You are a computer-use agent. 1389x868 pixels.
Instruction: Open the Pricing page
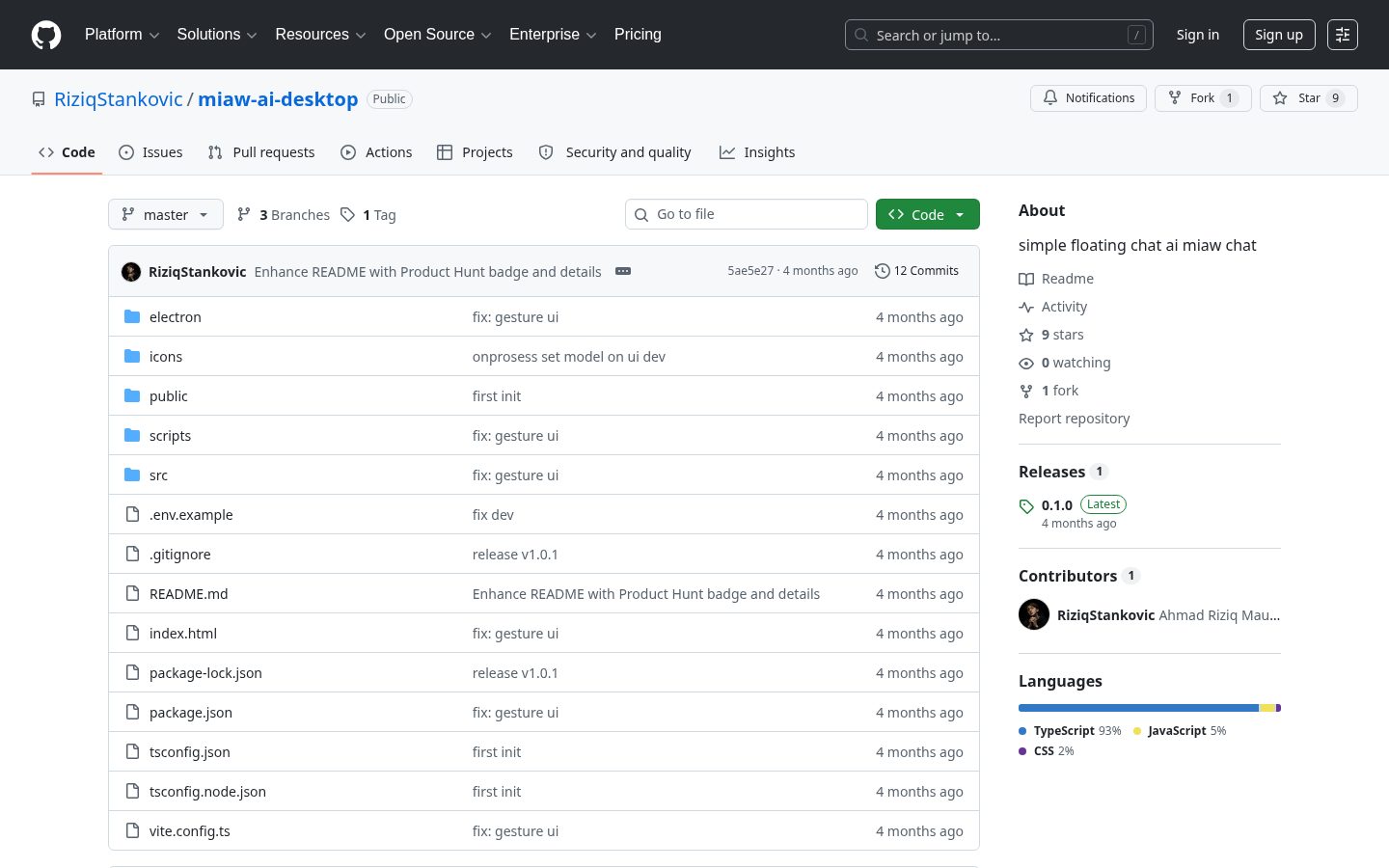[638, 35]
